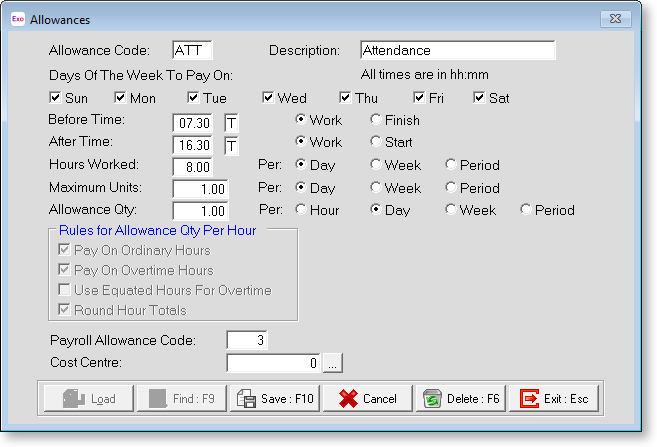The width and height of the screenshot is (657, 447).
Task: Click the Save : F10 button
Action: [x=275, y=398]
